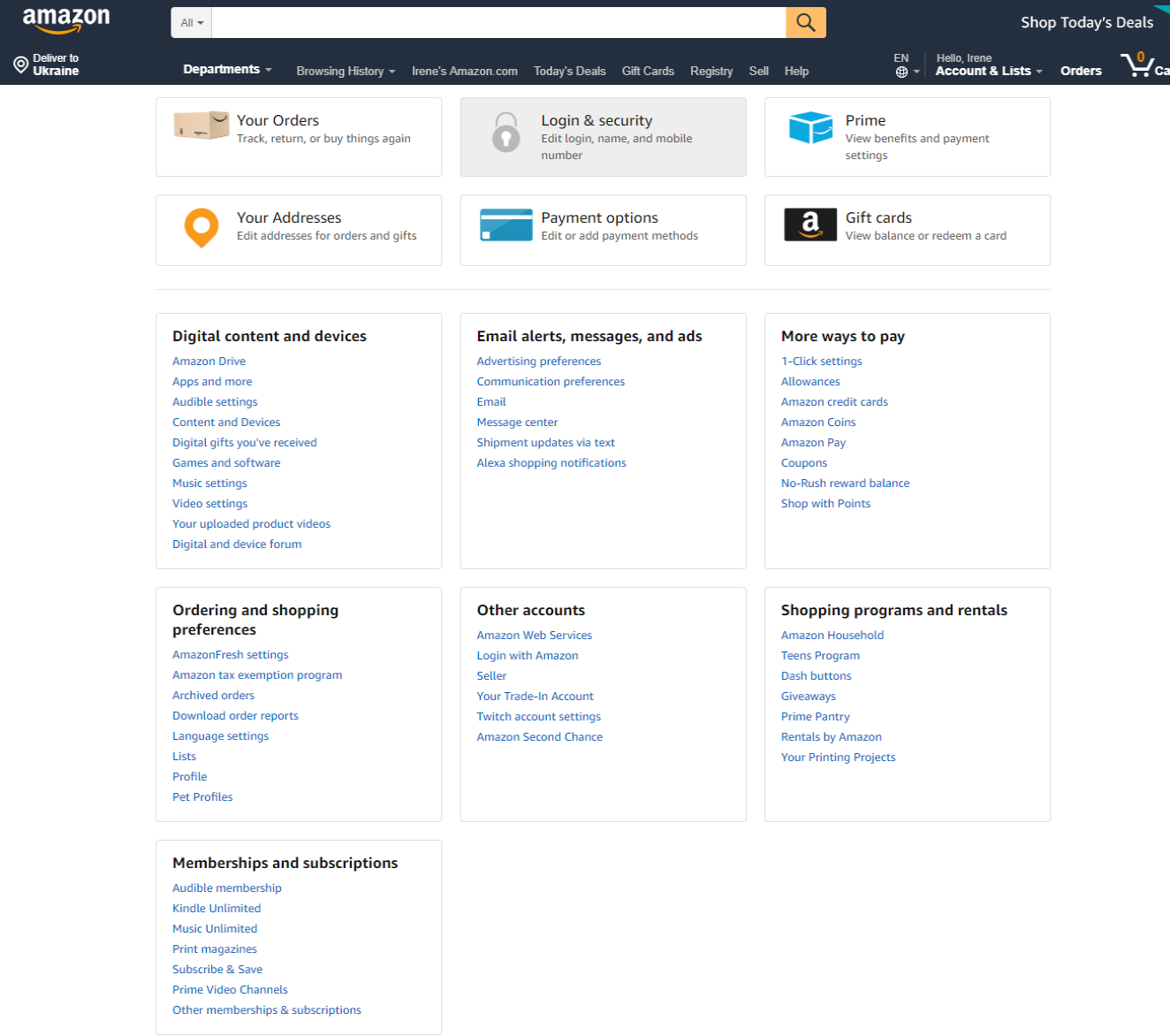Expand the Departments dropdown
The image size is (1170, 1036).
tap(221, 68)
